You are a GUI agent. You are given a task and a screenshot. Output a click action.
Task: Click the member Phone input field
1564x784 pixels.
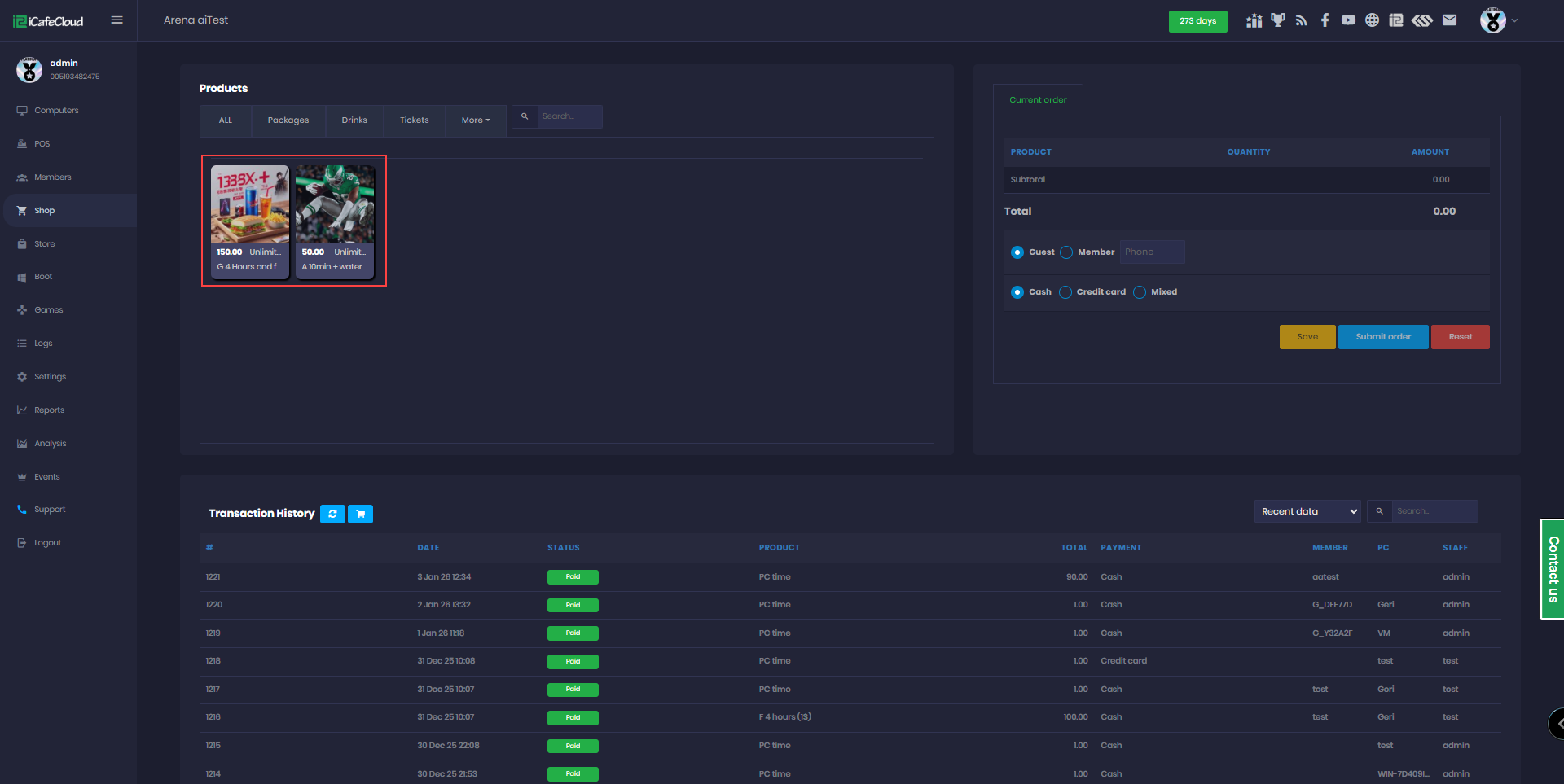coord(1152,252)
